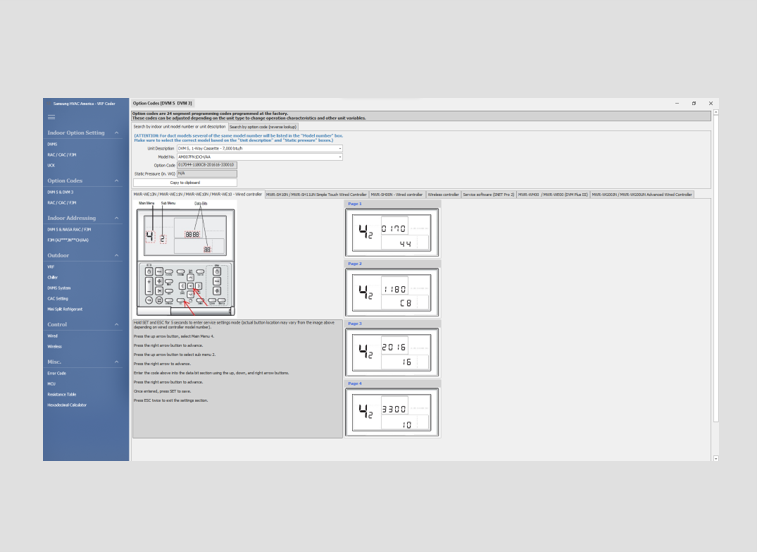The height and width of the screenshot is (552, 757).
Task: Maximize the application window
Action: tap(694, 103)
